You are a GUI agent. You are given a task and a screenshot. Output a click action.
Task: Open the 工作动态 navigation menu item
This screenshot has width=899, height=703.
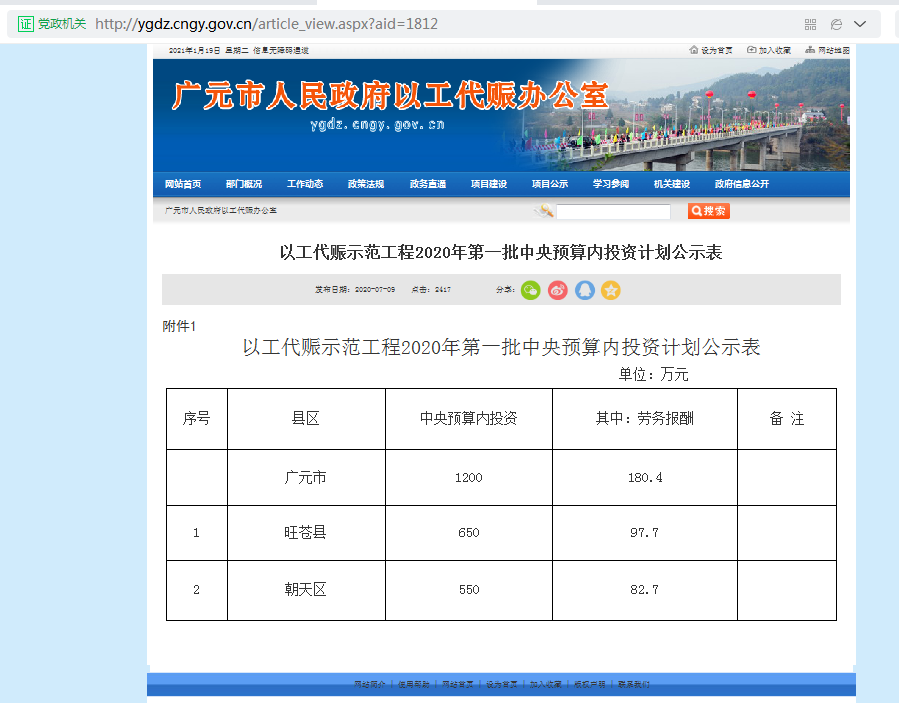pos(305,184)
